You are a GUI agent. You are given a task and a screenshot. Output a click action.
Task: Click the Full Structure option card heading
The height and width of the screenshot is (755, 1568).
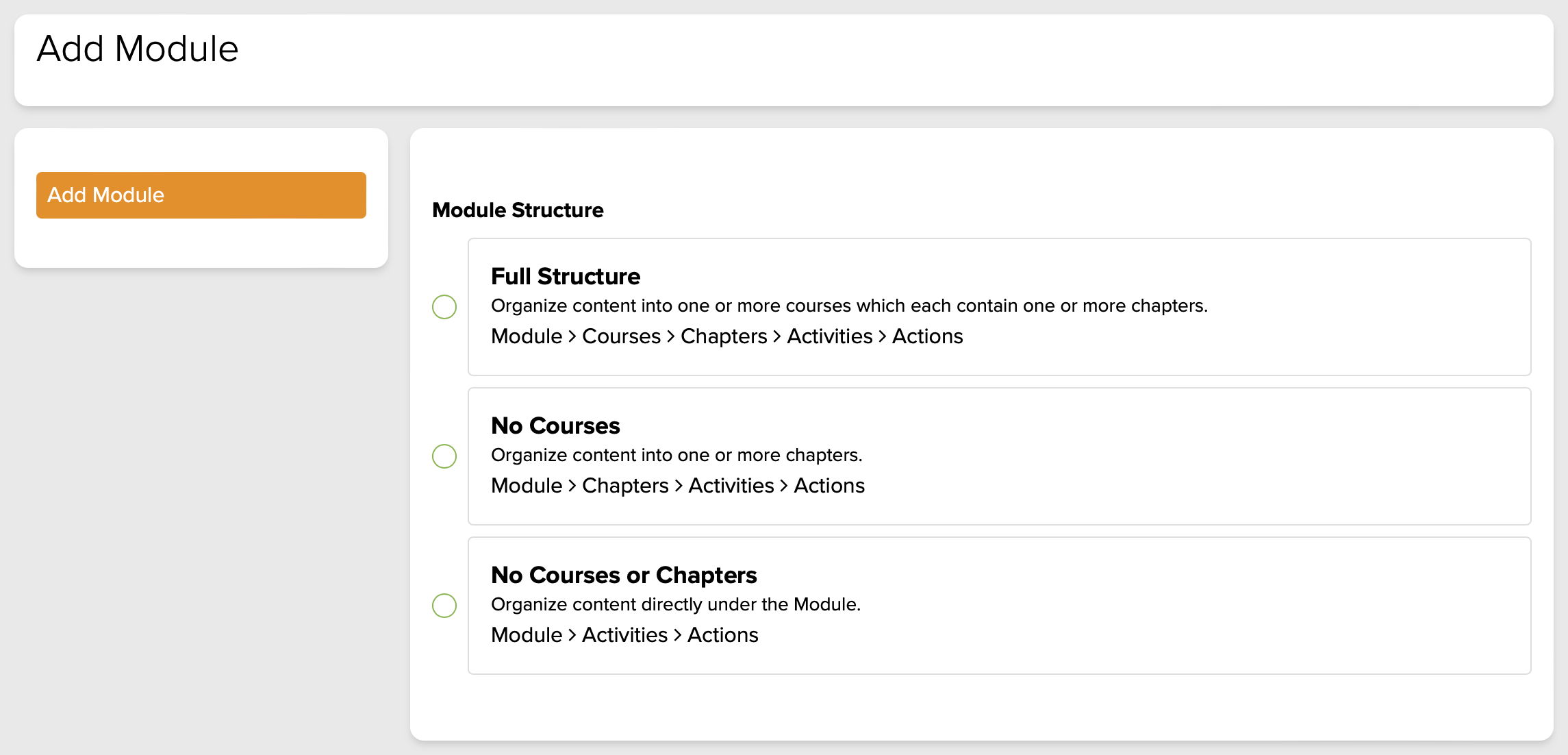tap(566, 276)
